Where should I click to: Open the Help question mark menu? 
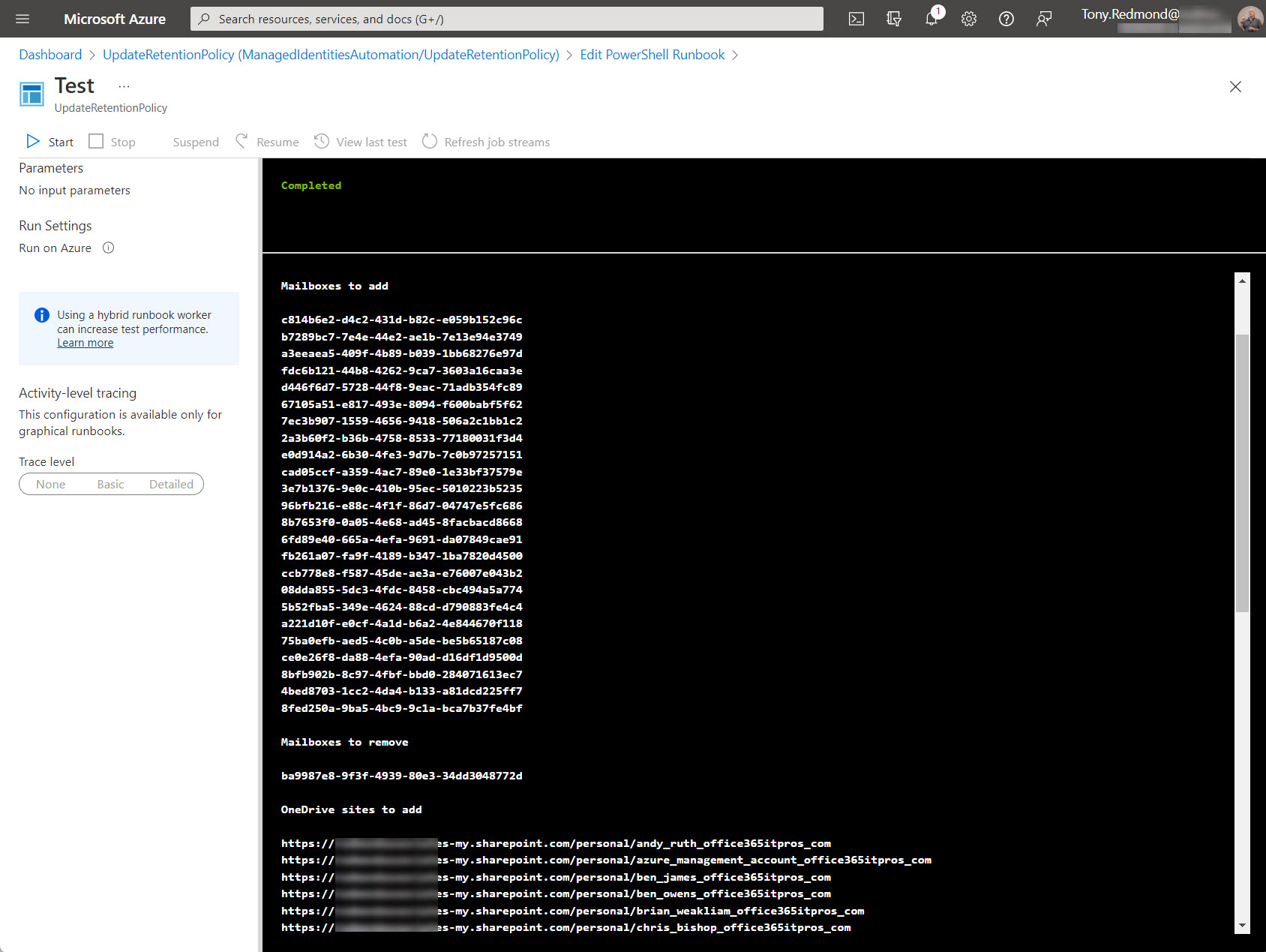click(x=1006, y=19)
